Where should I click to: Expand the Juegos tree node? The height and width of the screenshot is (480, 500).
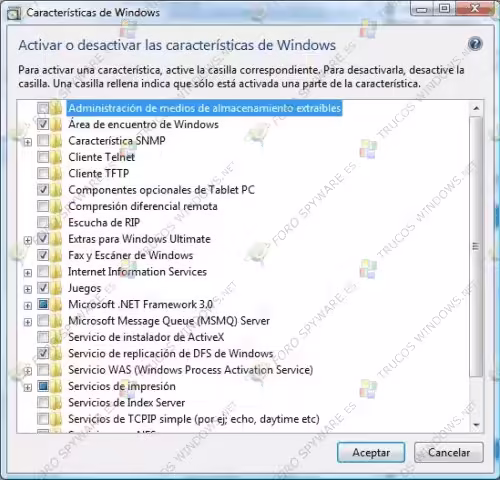point(28,289)
